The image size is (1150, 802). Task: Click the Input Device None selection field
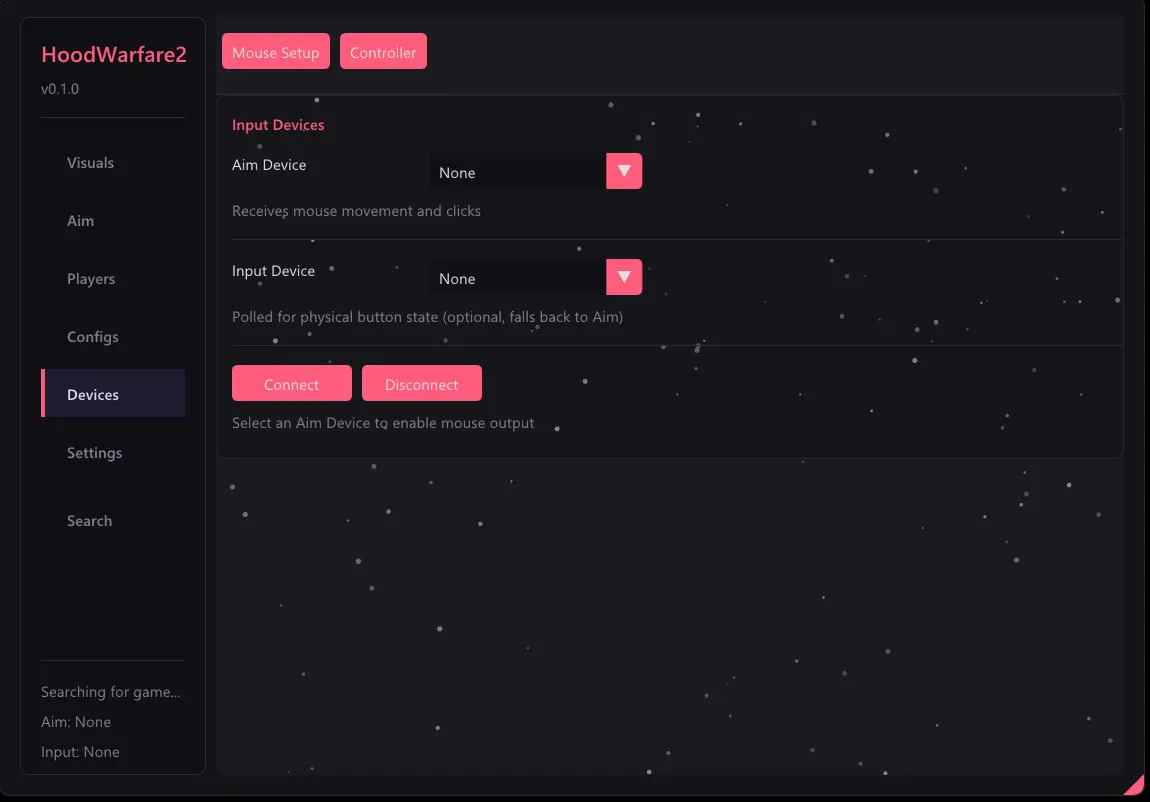518,278
